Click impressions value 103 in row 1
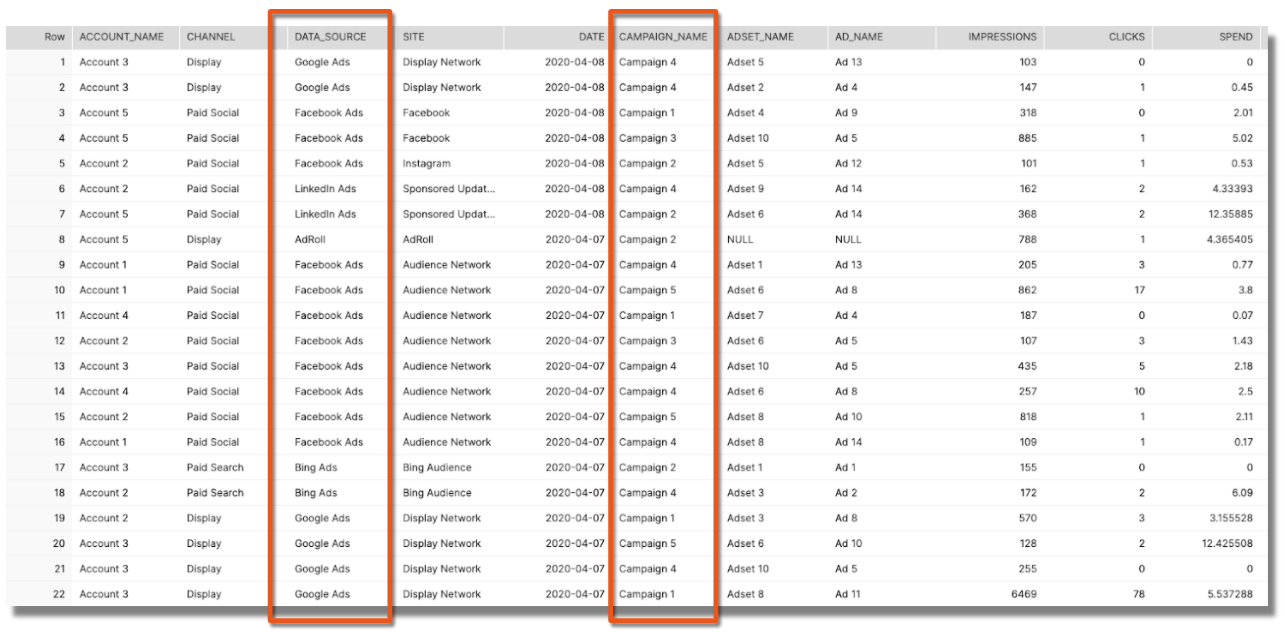 click(1027, 62)
